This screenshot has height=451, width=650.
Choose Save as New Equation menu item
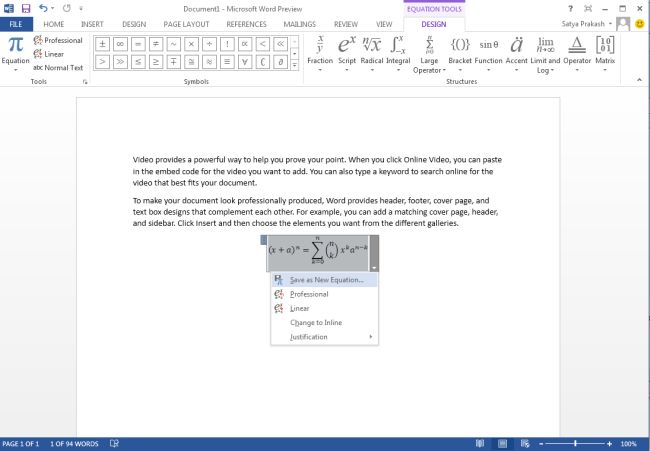click(x=325, y=280)
